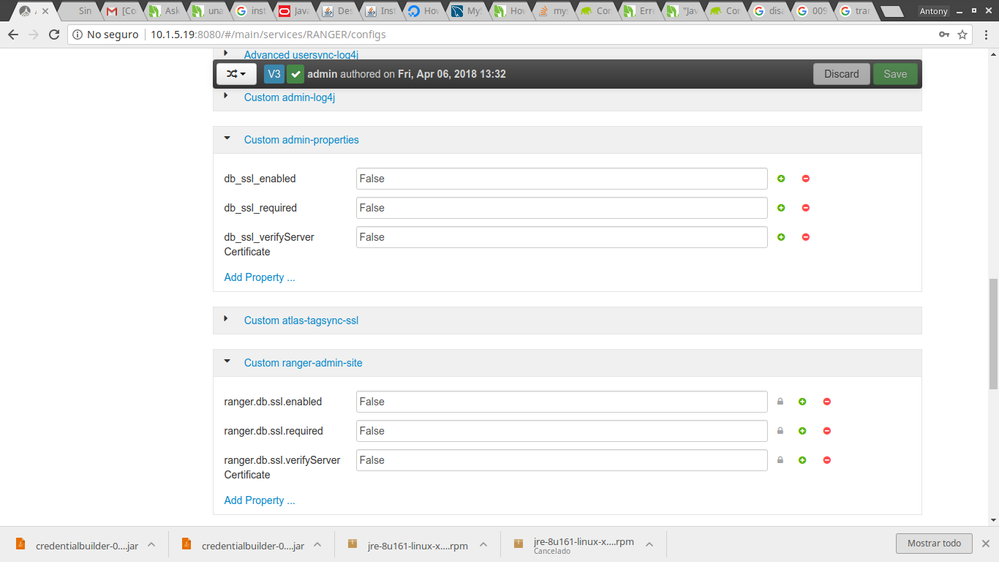Click red remove icon for ranger.db.ssl.enabled
999x562 pixels.
pos(827,401)
